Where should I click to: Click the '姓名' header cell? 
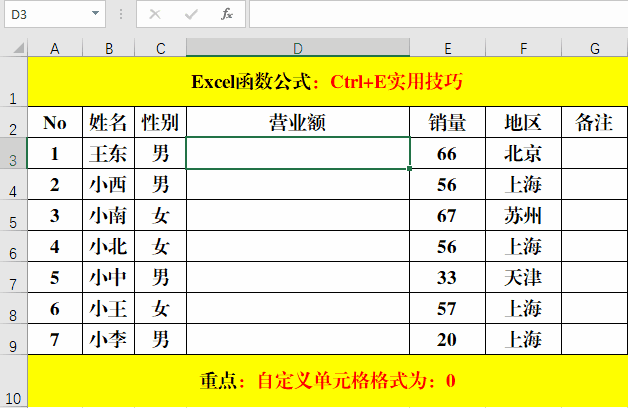pos(109,122)
